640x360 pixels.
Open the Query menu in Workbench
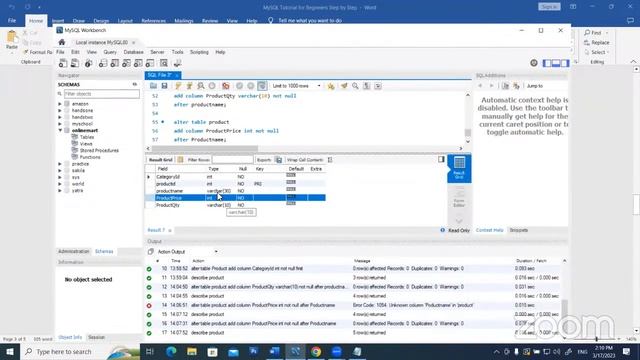[x=110, y=52]
